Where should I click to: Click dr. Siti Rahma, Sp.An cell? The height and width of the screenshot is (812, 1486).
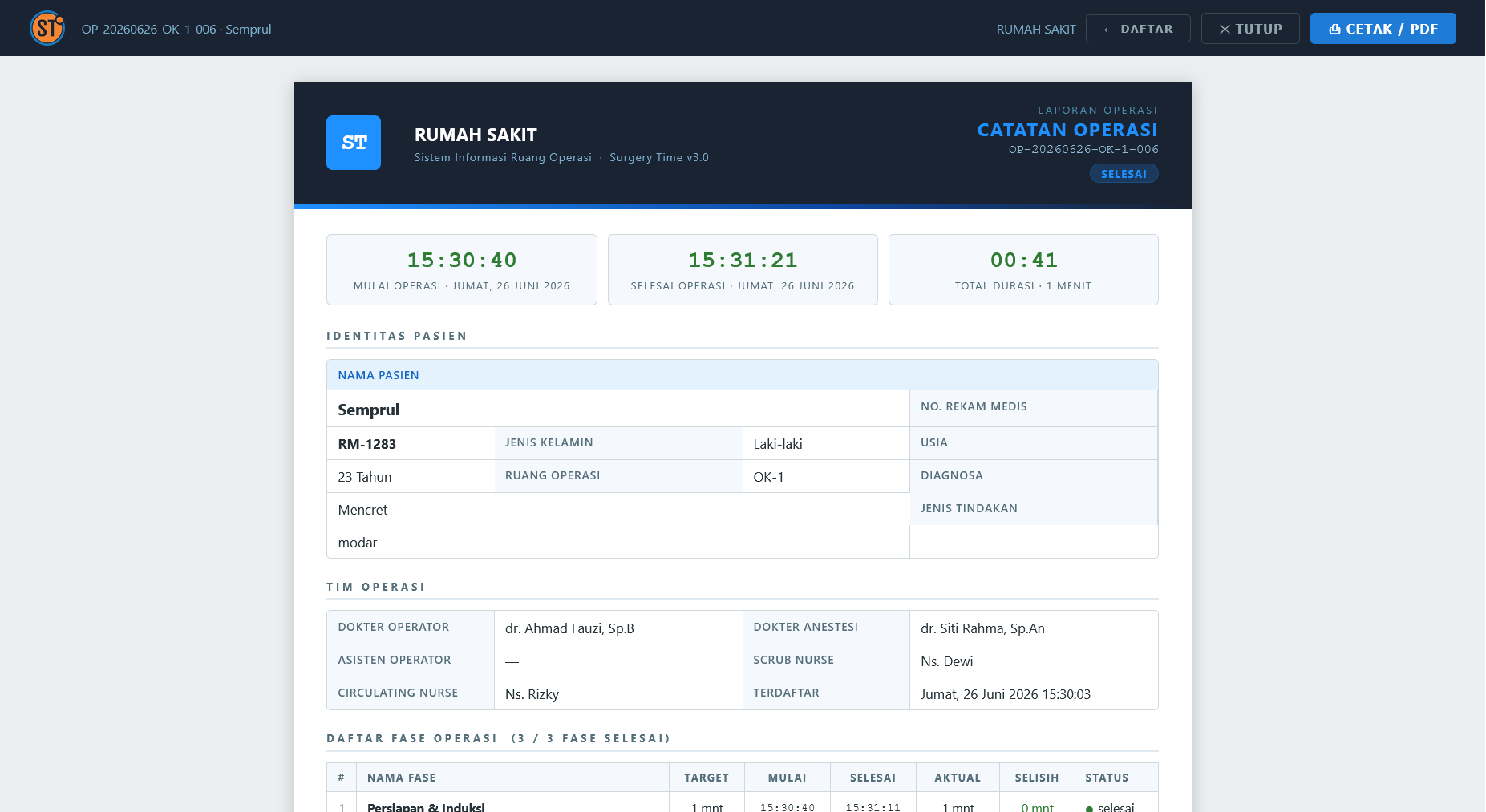pos(1034,628)
